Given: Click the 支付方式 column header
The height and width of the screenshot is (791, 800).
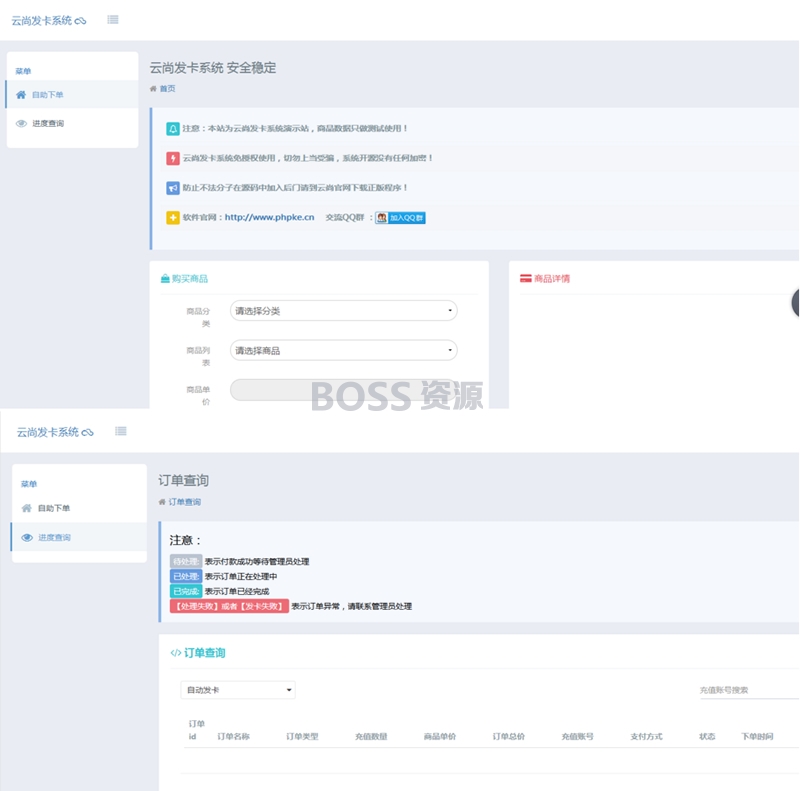Looking at the screenshot, I should pyautogui.click(x=646, y=736).
